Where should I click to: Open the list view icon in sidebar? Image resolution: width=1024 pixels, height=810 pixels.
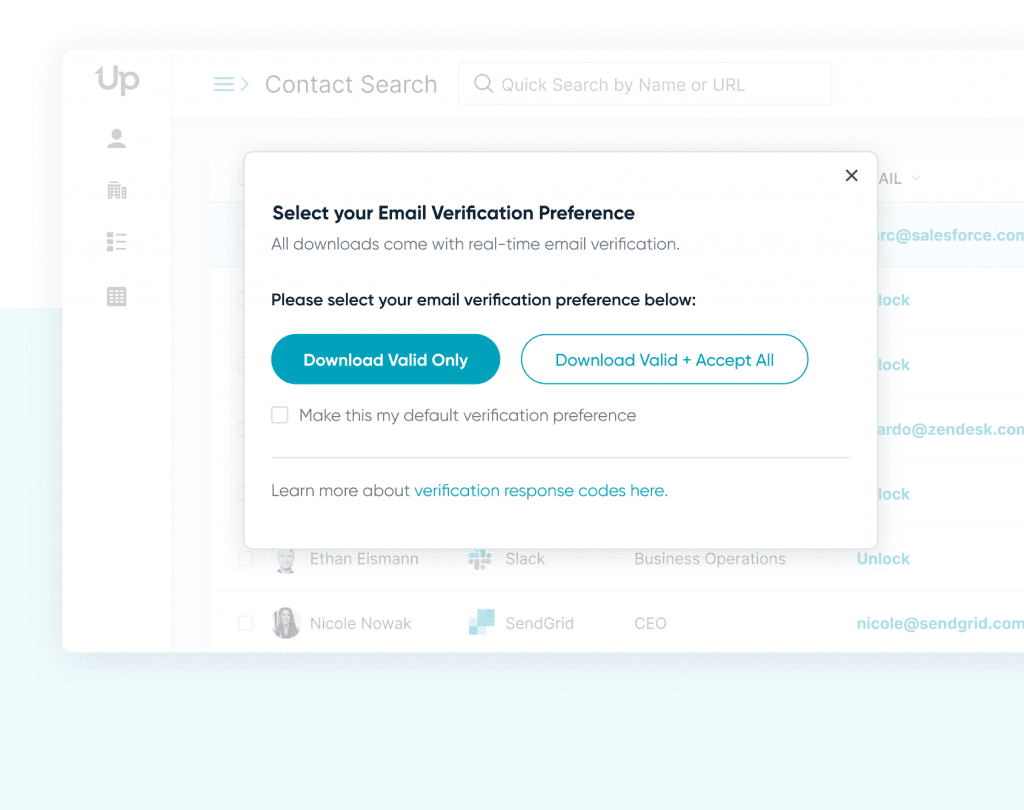[x=116, y=241]
